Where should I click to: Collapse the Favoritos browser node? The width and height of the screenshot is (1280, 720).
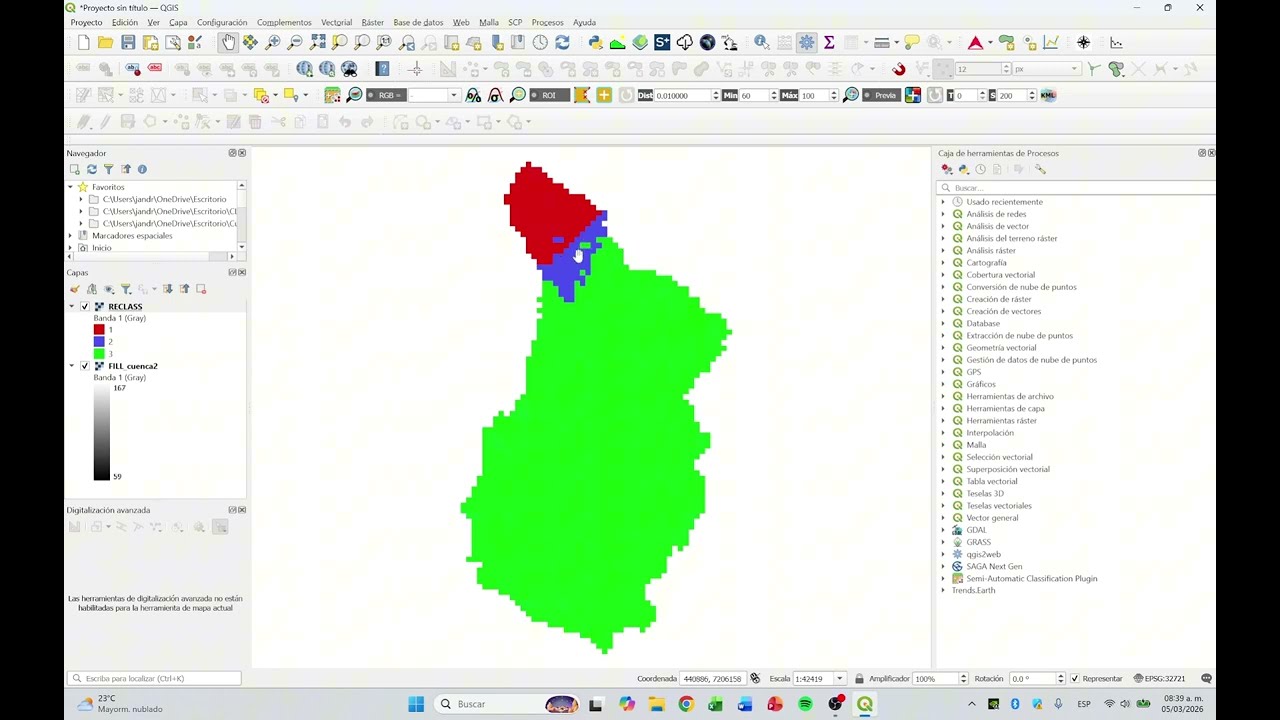(x=71, y=187)
